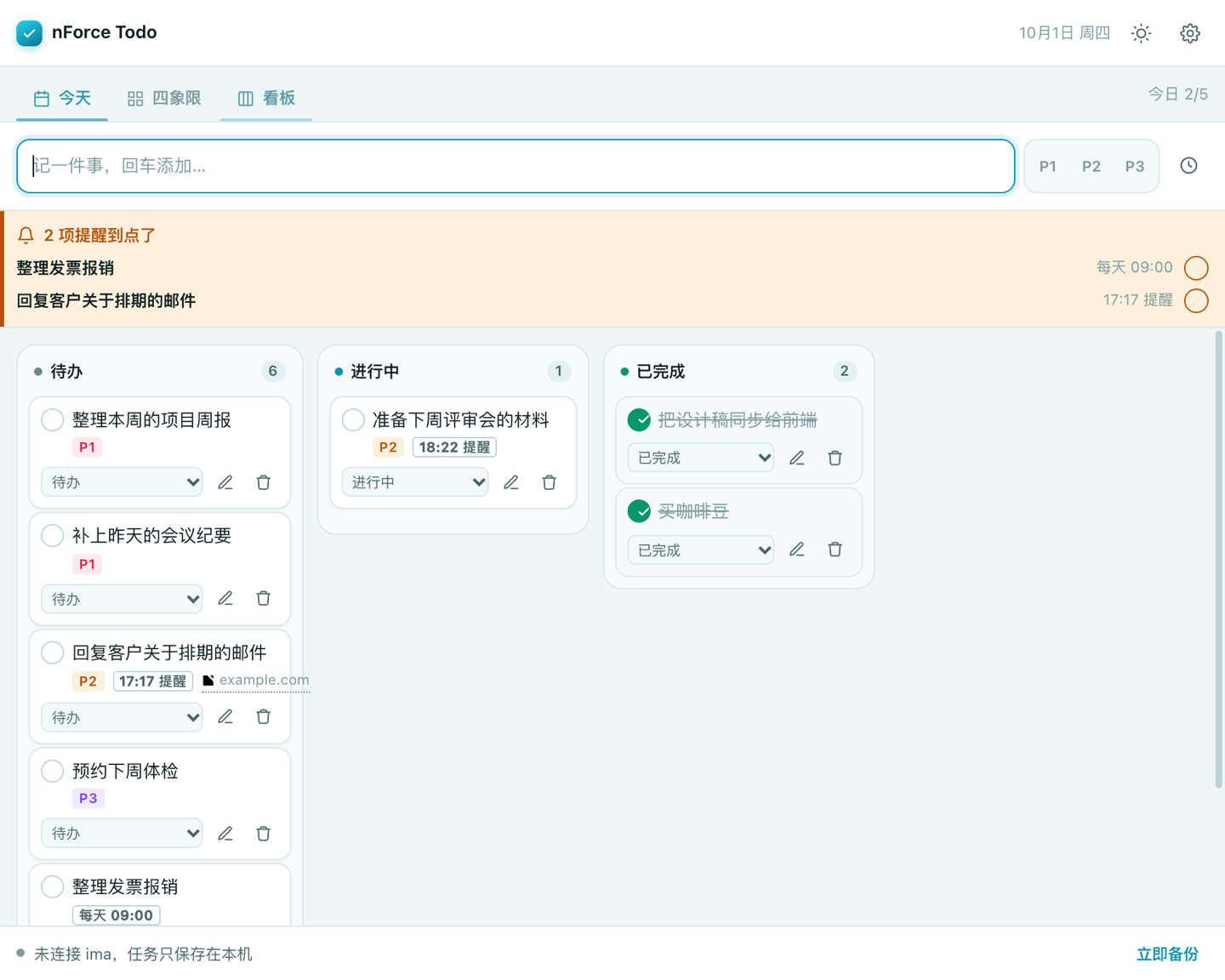Click the clock reminder icon beside P3
This screenshot has height=980, width=1225.
tap(1188, 166)
